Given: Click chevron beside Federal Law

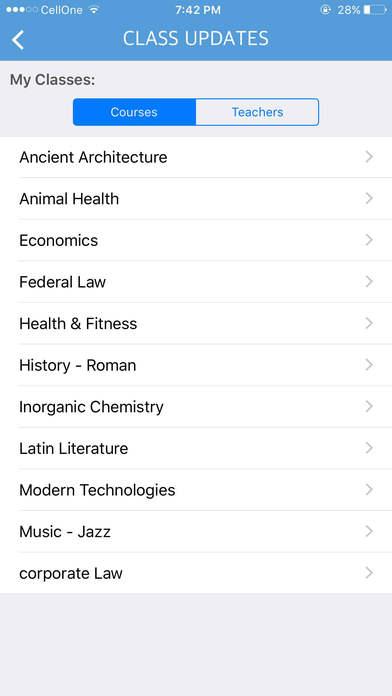Looking at the screenshot, I should [x=369, y=281].
